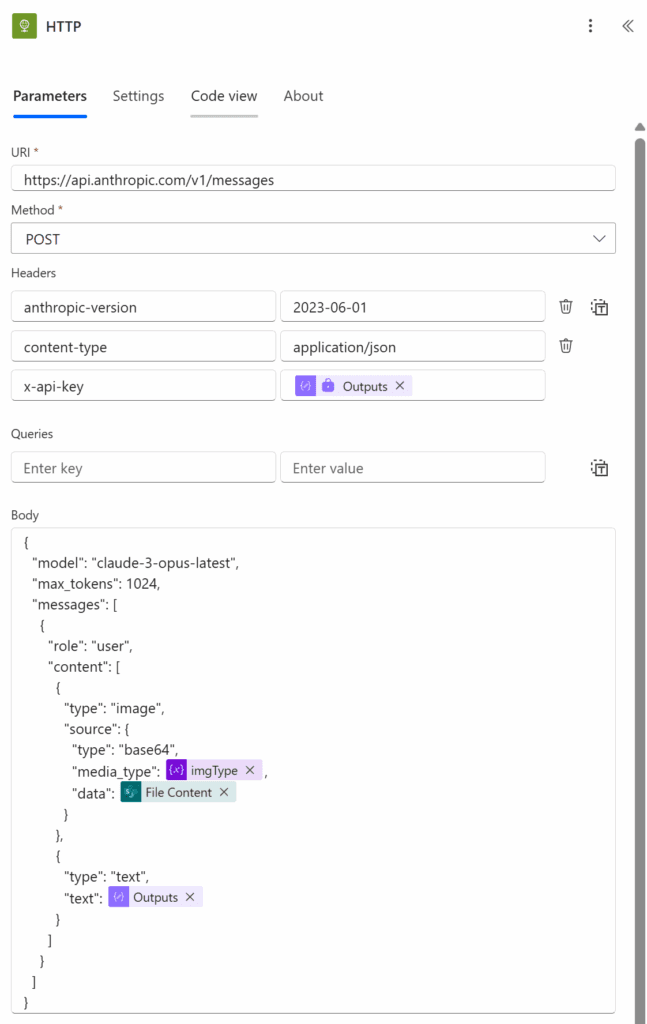Delete the anthropic-version header row

(566, 306)
